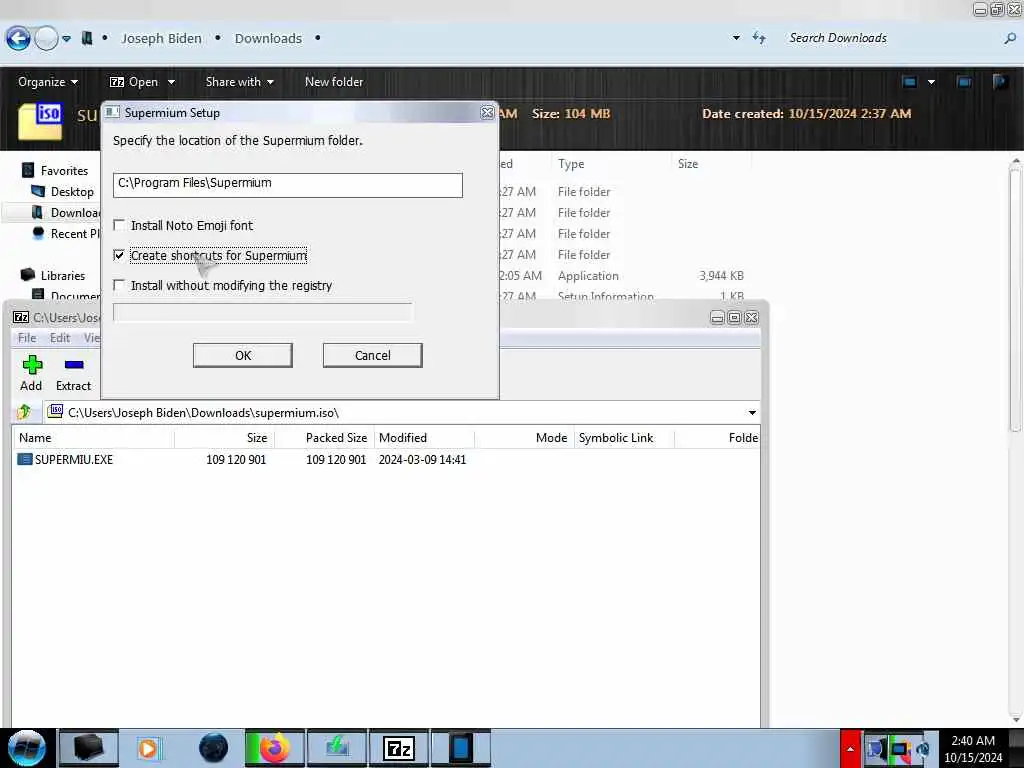Click the search magnifier icon
1024x768 pixels.
click(x=1010, y=39)
